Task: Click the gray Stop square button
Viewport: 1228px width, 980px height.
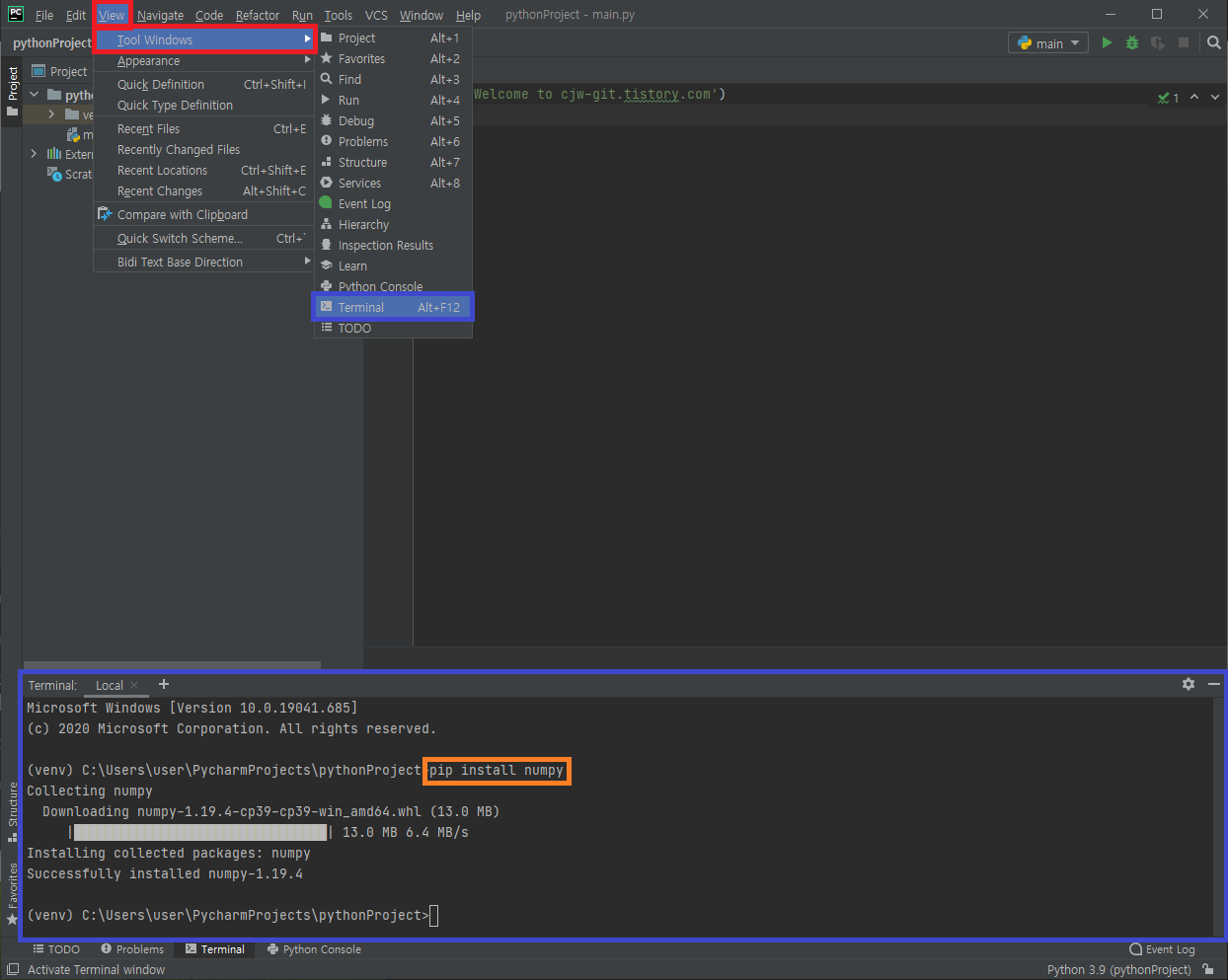Action: 1184,42
